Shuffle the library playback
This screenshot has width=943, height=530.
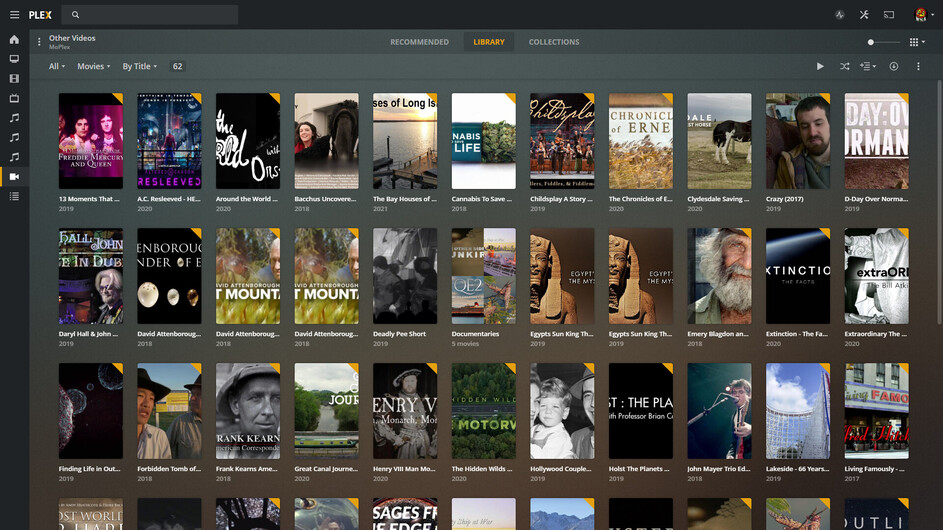(x=844, y=66)
